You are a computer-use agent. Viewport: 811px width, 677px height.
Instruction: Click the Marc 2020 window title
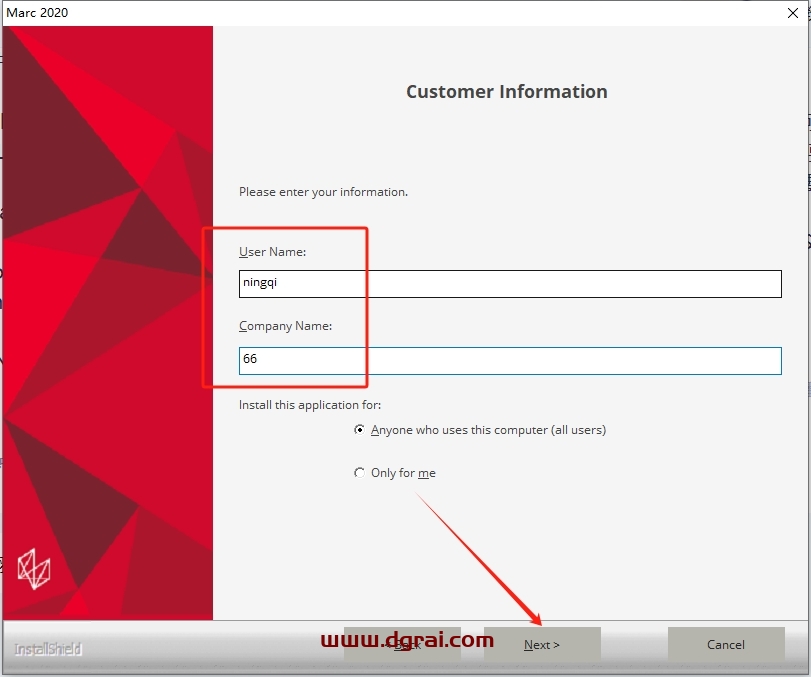[37, 12]
